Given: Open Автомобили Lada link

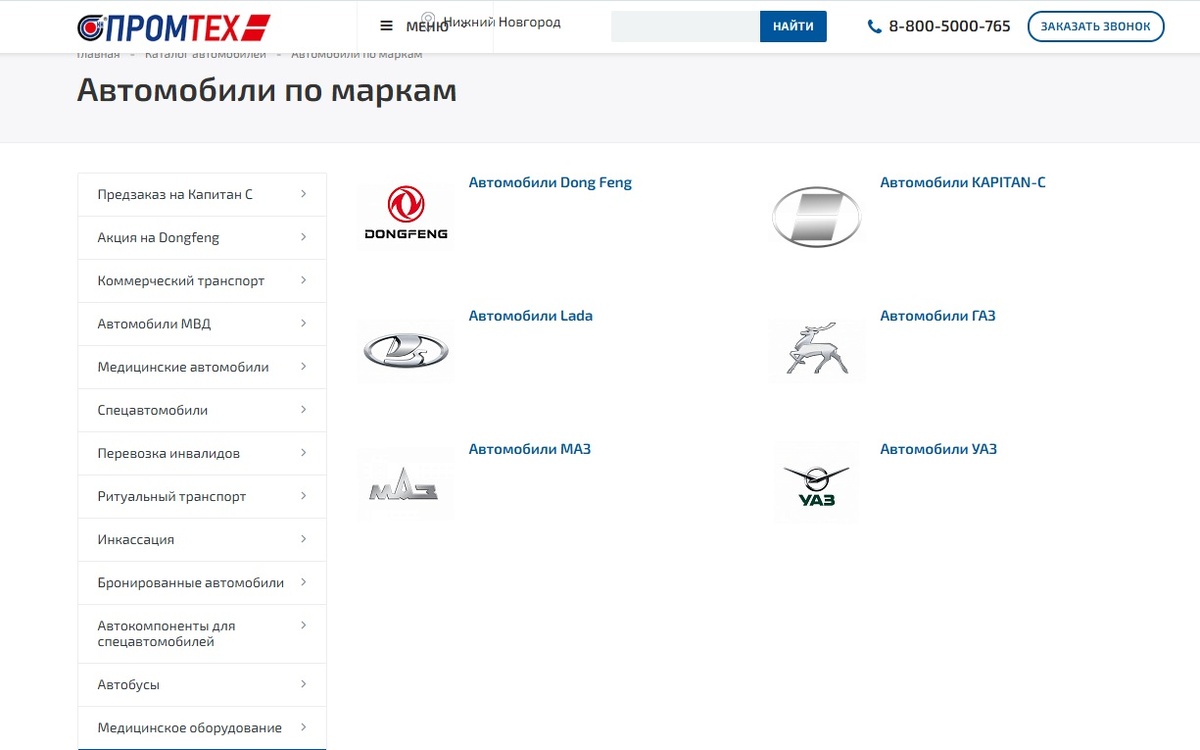Looking at the screenshot, I should tap(531, 315).
